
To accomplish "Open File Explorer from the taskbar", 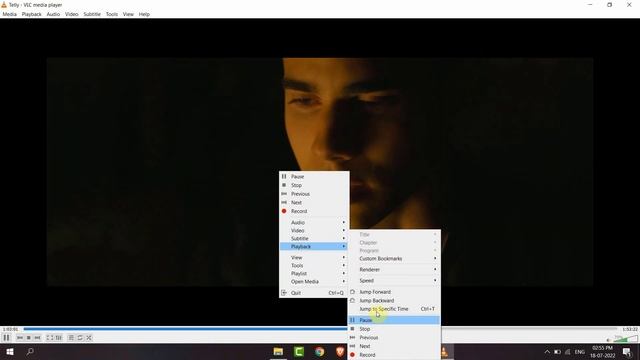I will (278, 352).
